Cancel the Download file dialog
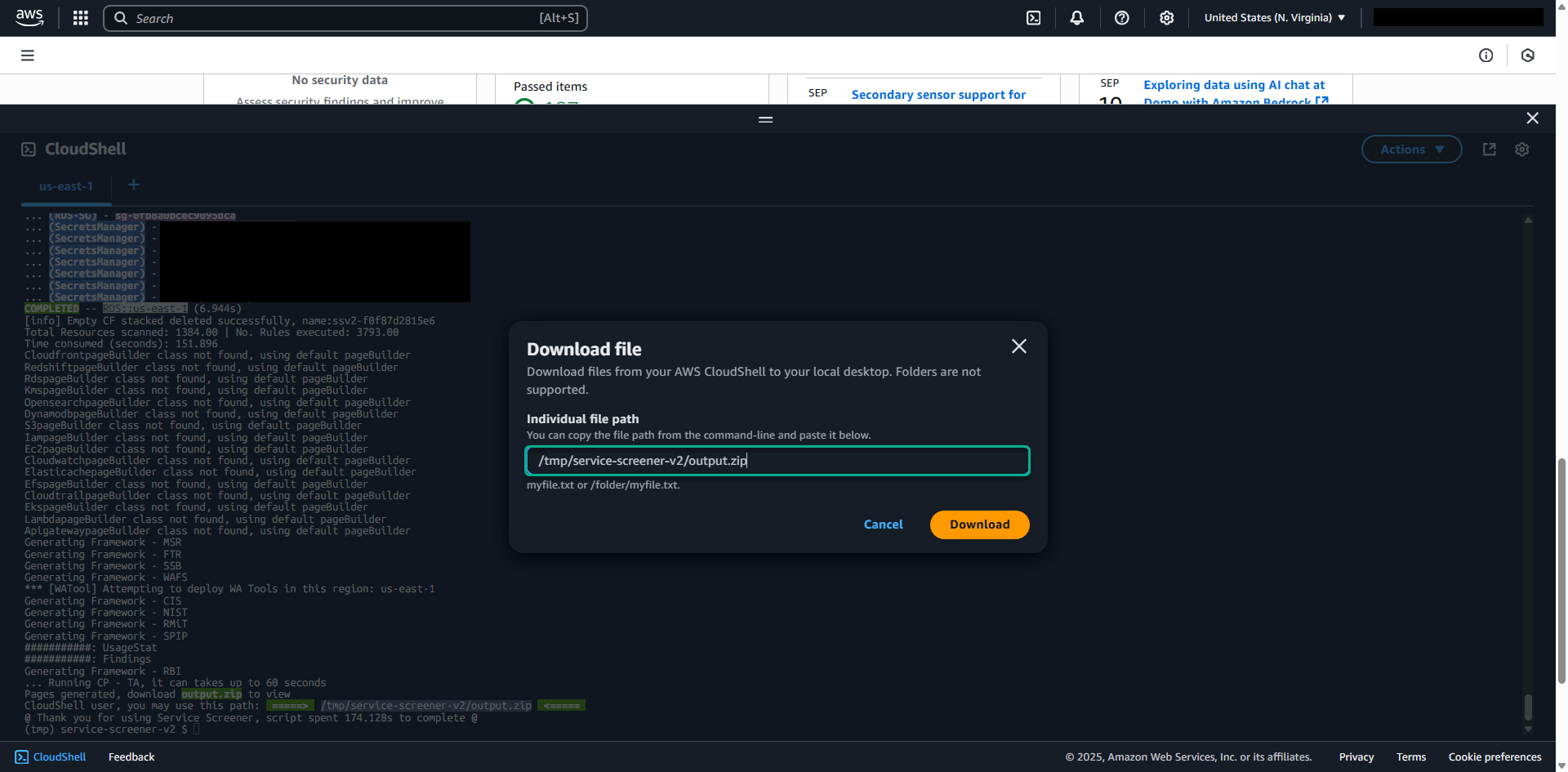This screenshot has height=772, width=1568. click(x=883, y=524)
